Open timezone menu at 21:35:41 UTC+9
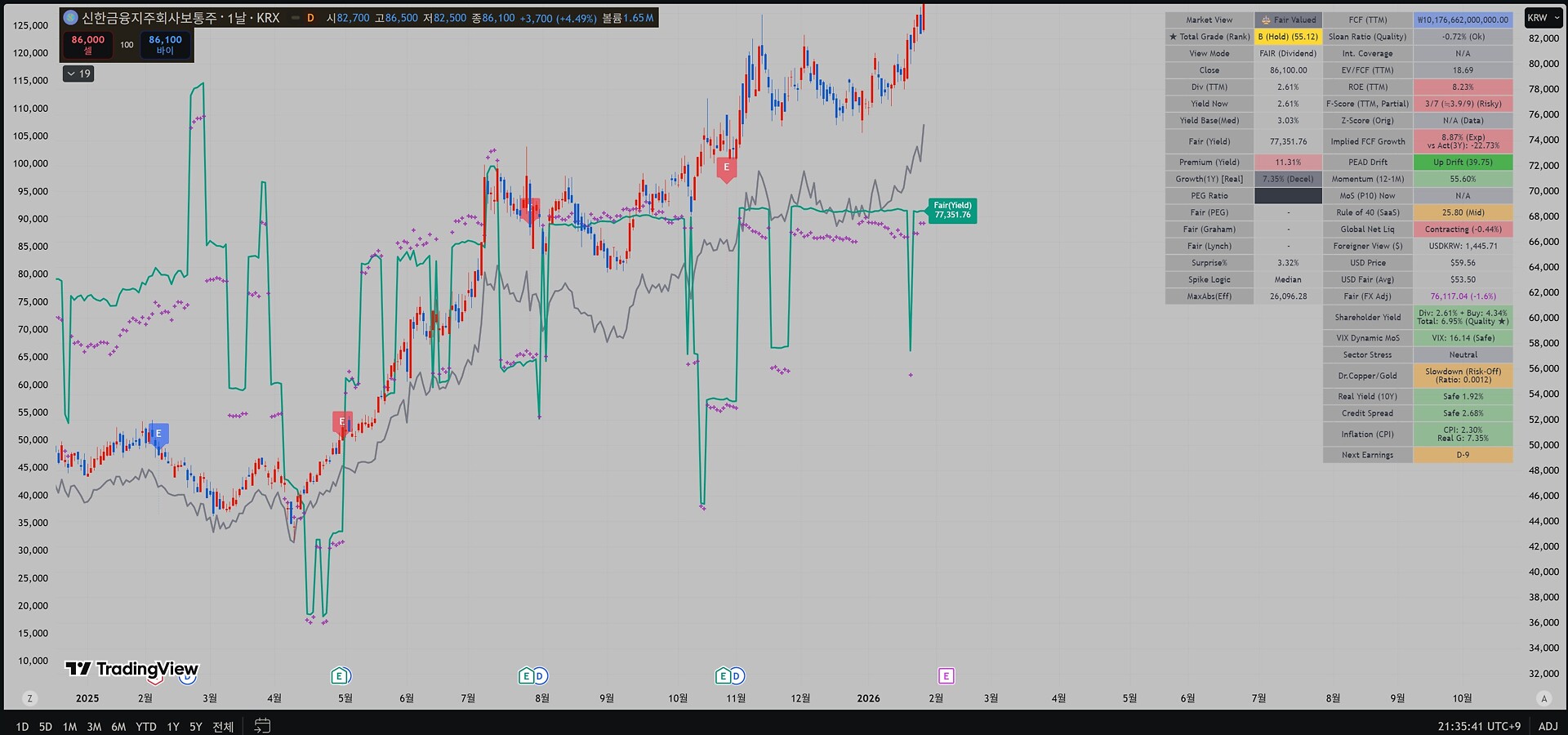 click(1479, 726)
